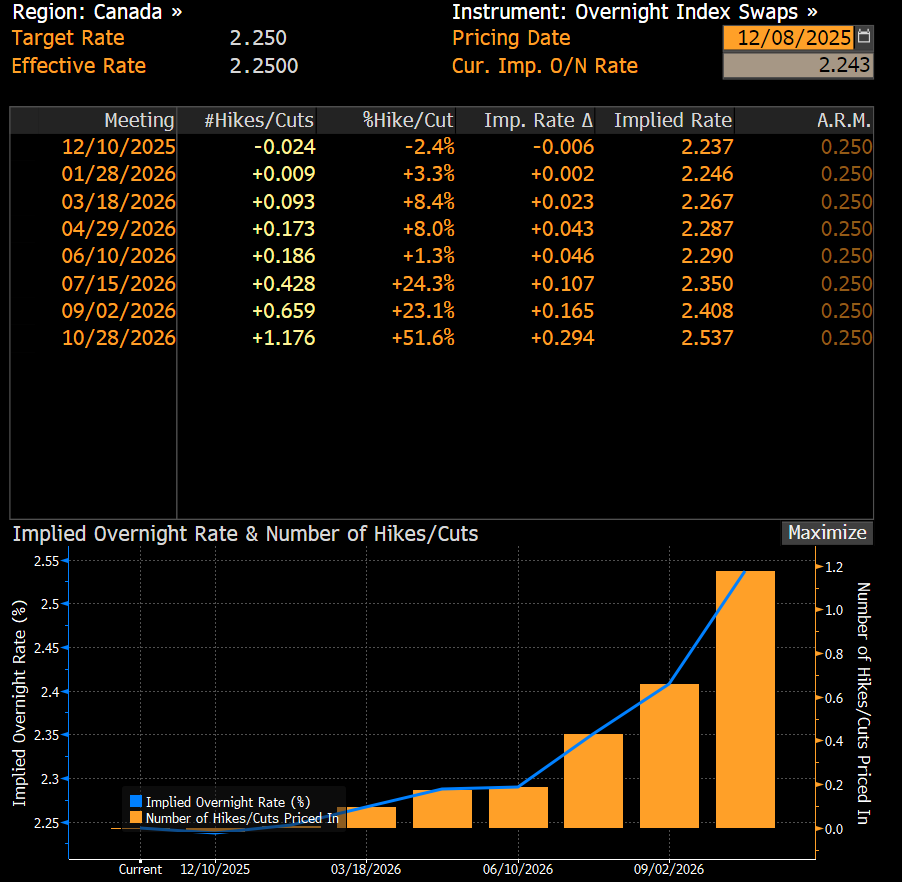The height and width of the screenshot is (882, 902).
Task: Open the Pricing Date calendar picker icon
Action: pos(865,38)
